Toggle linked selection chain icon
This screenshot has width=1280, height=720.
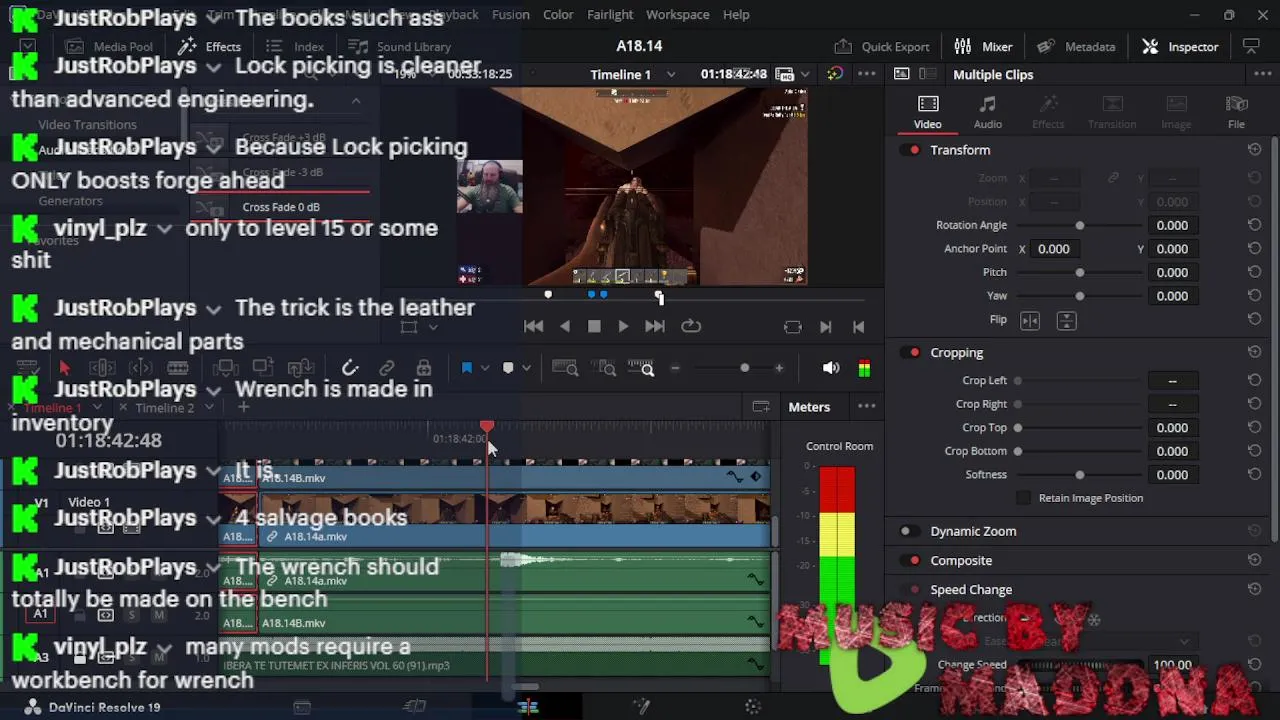coord(387,368)
